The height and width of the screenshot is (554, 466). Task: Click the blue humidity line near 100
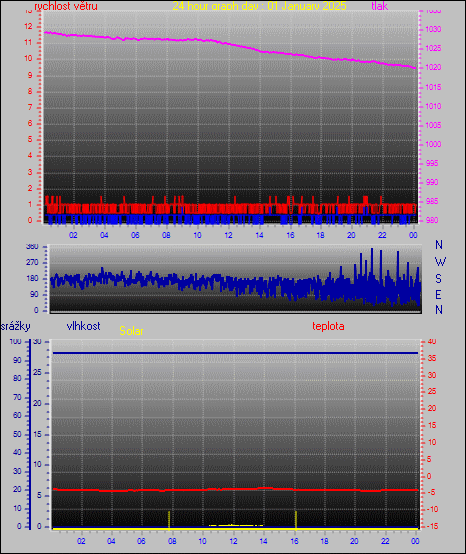[235, 353]
